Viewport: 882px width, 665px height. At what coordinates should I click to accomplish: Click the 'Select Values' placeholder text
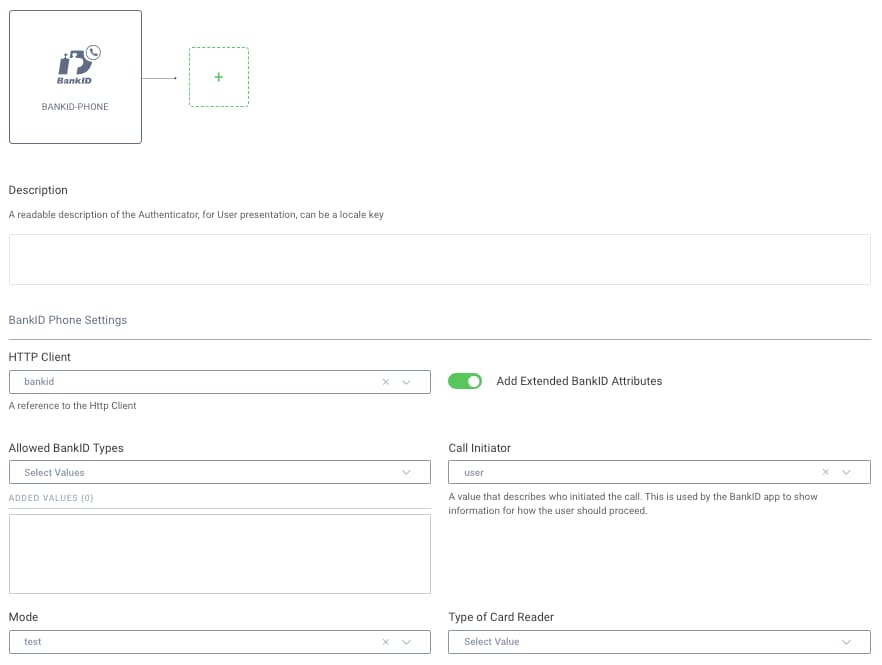[x=54, y=472]
